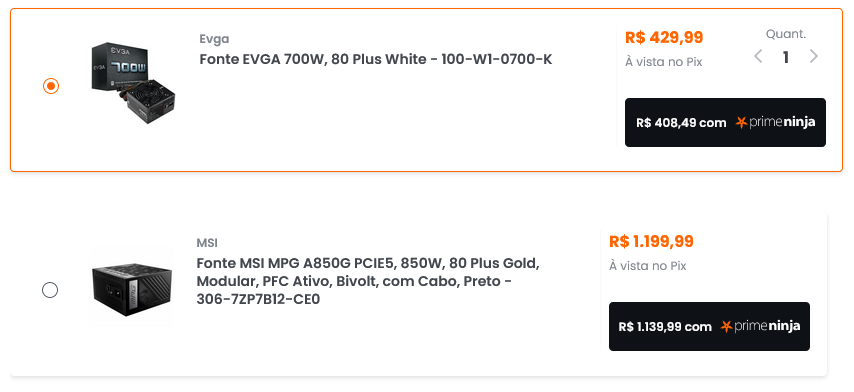
Task: Click the Prime Ninja logo in EVGA offer
Action: pos(776,122)
